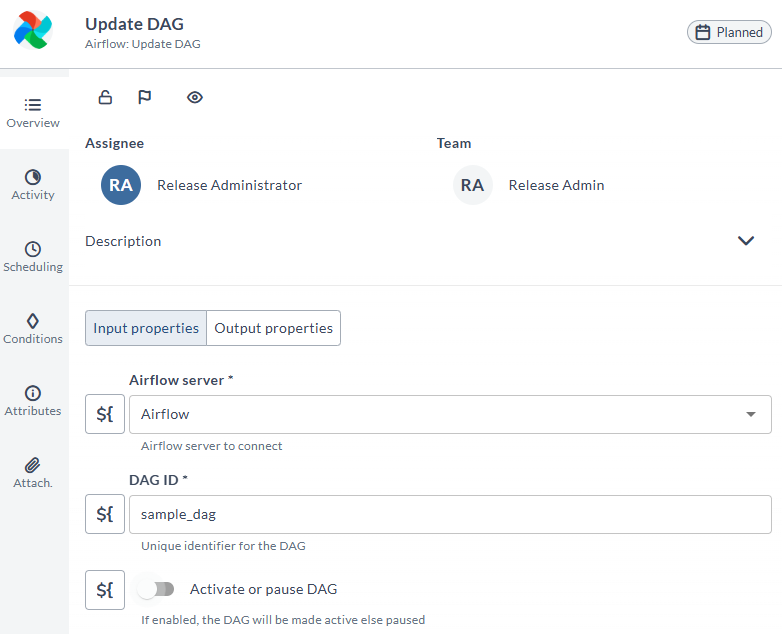Click the Planned status badge
782x634 pixels.
click(729, 32)
